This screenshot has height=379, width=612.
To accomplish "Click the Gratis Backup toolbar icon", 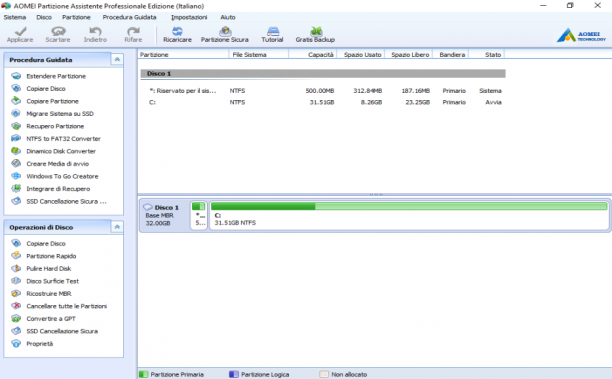I will tap(316, 31).
